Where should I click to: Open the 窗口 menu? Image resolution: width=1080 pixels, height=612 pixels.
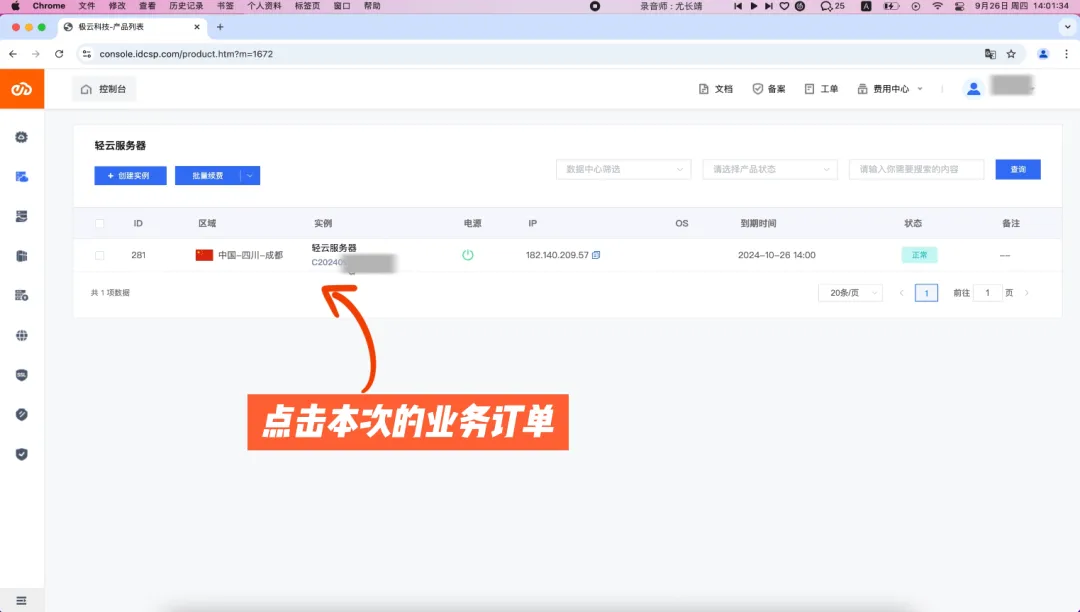click(x=342, y=6)
